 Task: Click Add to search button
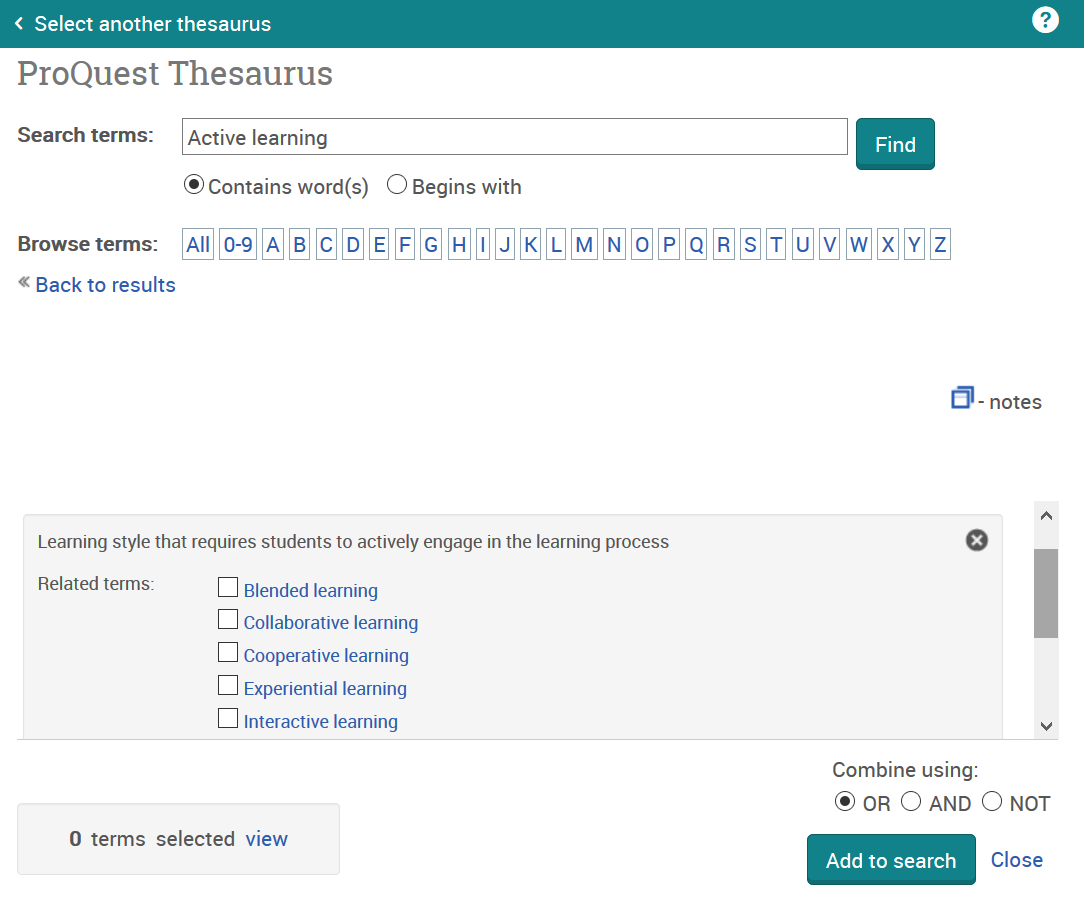click(890, 860)
